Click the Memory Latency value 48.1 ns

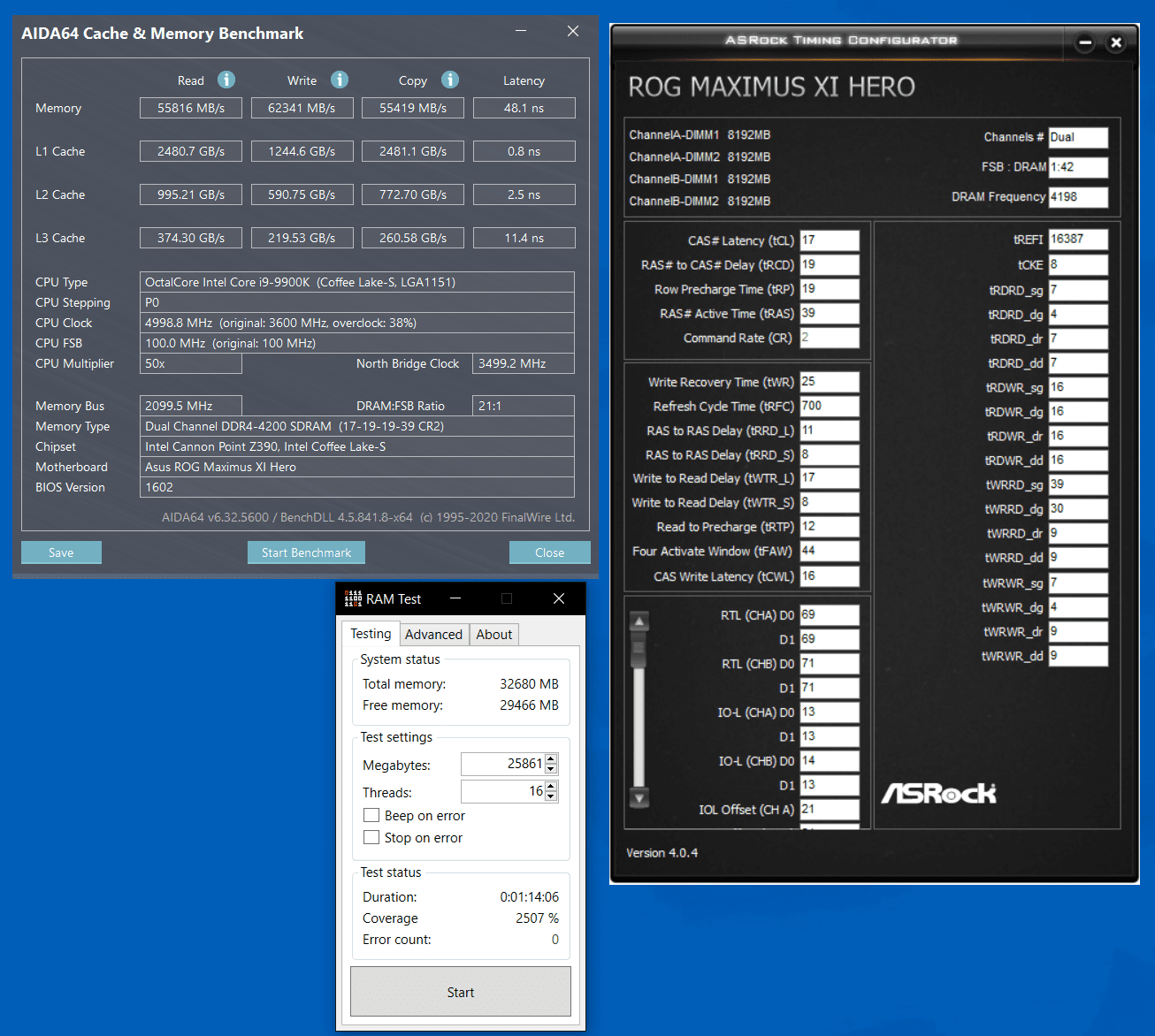[524, 108]
